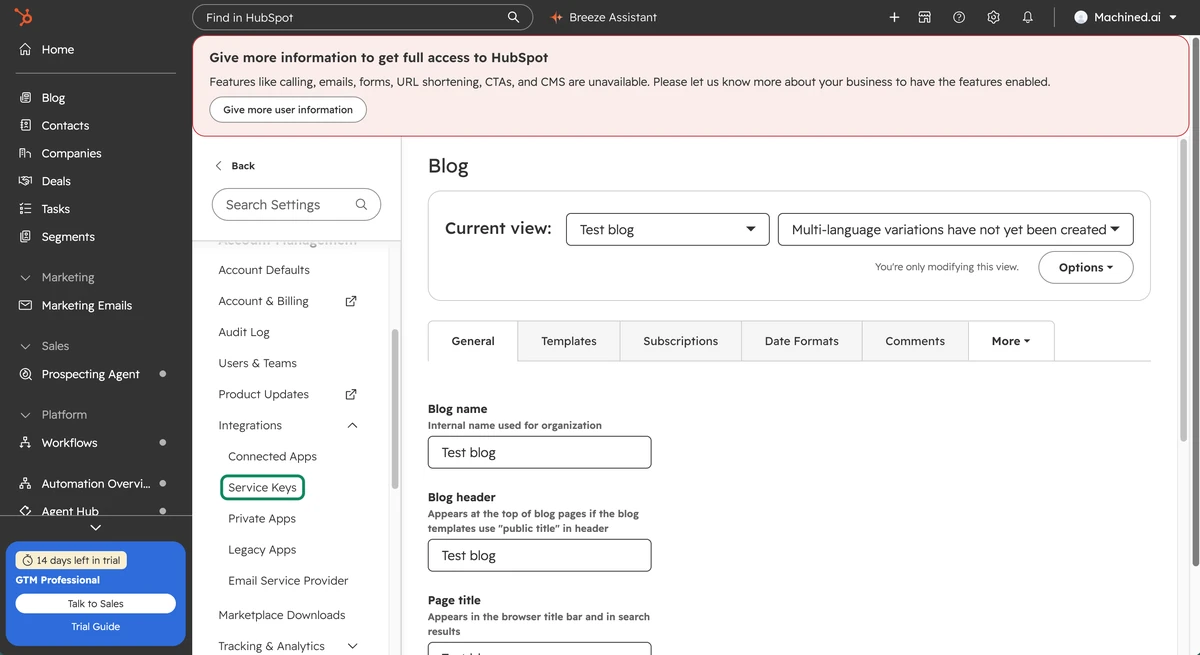The width and height of the screenshot is (1200, 655).
Task: Open the Test blog view dropdown
Action: 668,229
